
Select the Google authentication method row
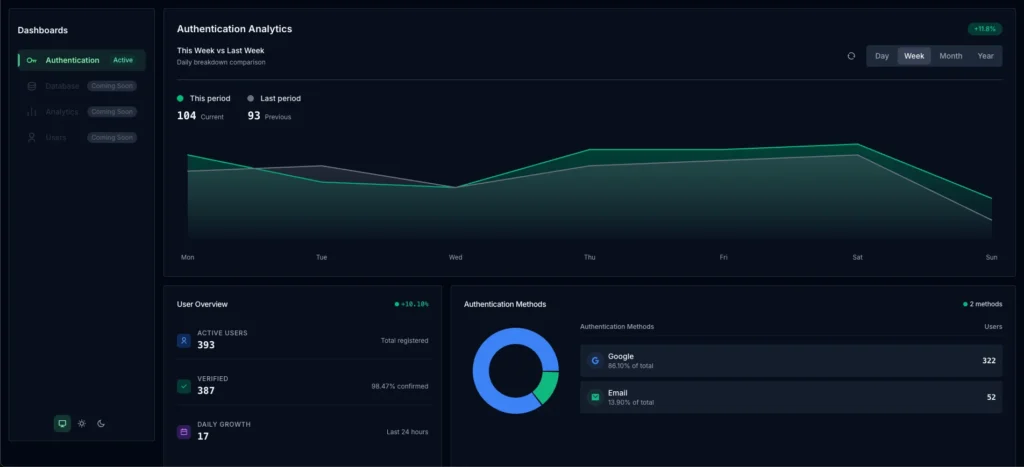pos(791,361)
